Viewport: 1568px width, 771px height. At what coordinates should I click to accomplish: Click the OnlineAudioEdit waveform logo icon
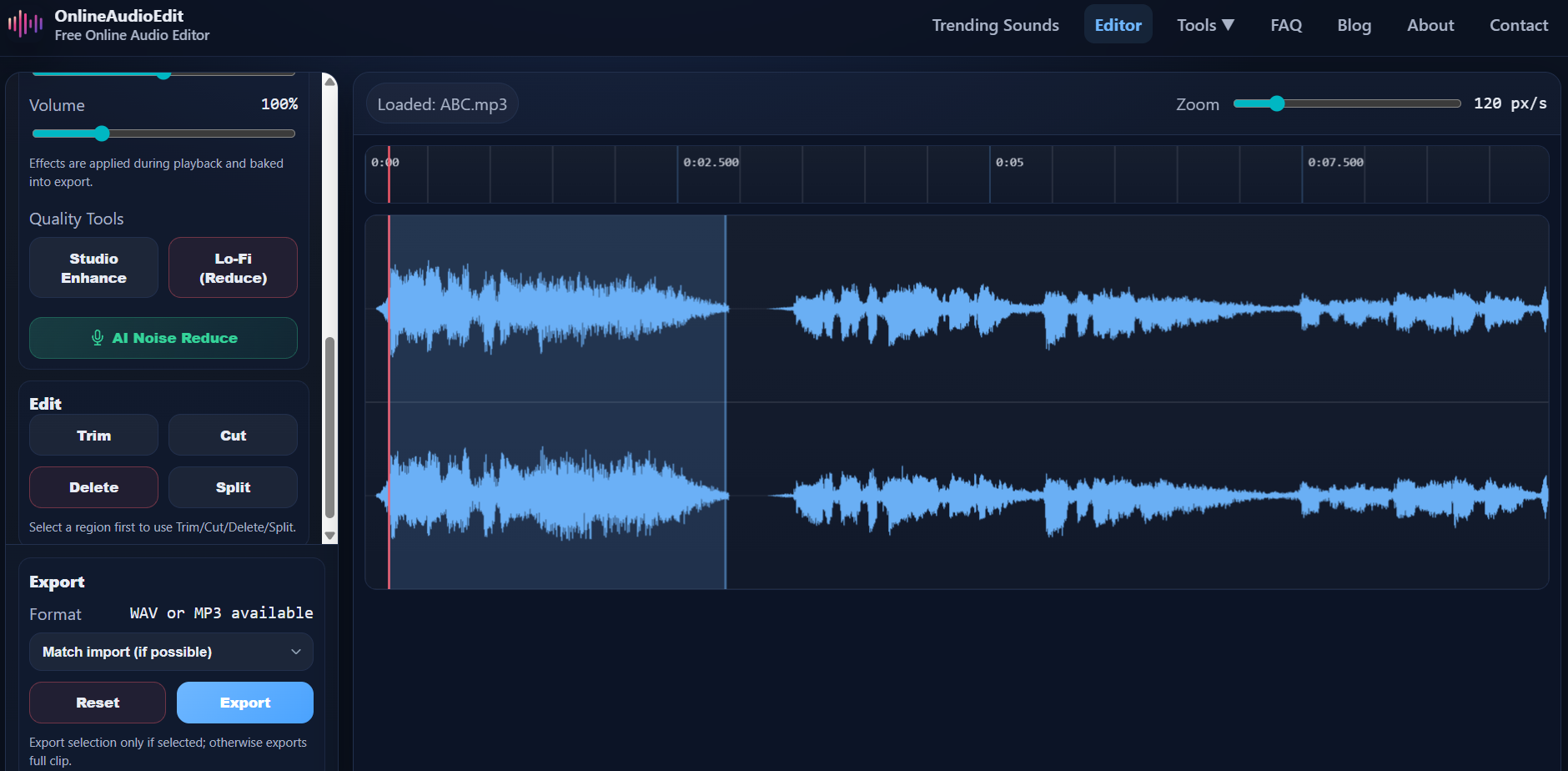pos(25,24)
